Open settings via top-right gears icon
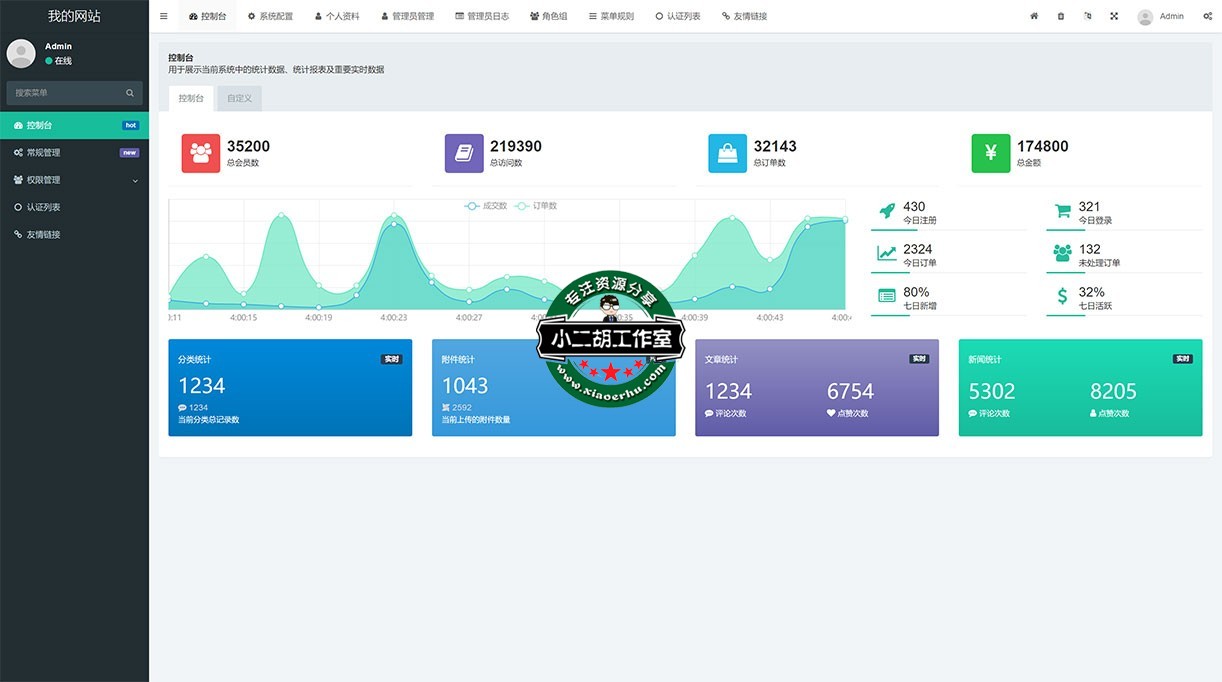This screenshot has width=1222, height=682. [1208, 16]
